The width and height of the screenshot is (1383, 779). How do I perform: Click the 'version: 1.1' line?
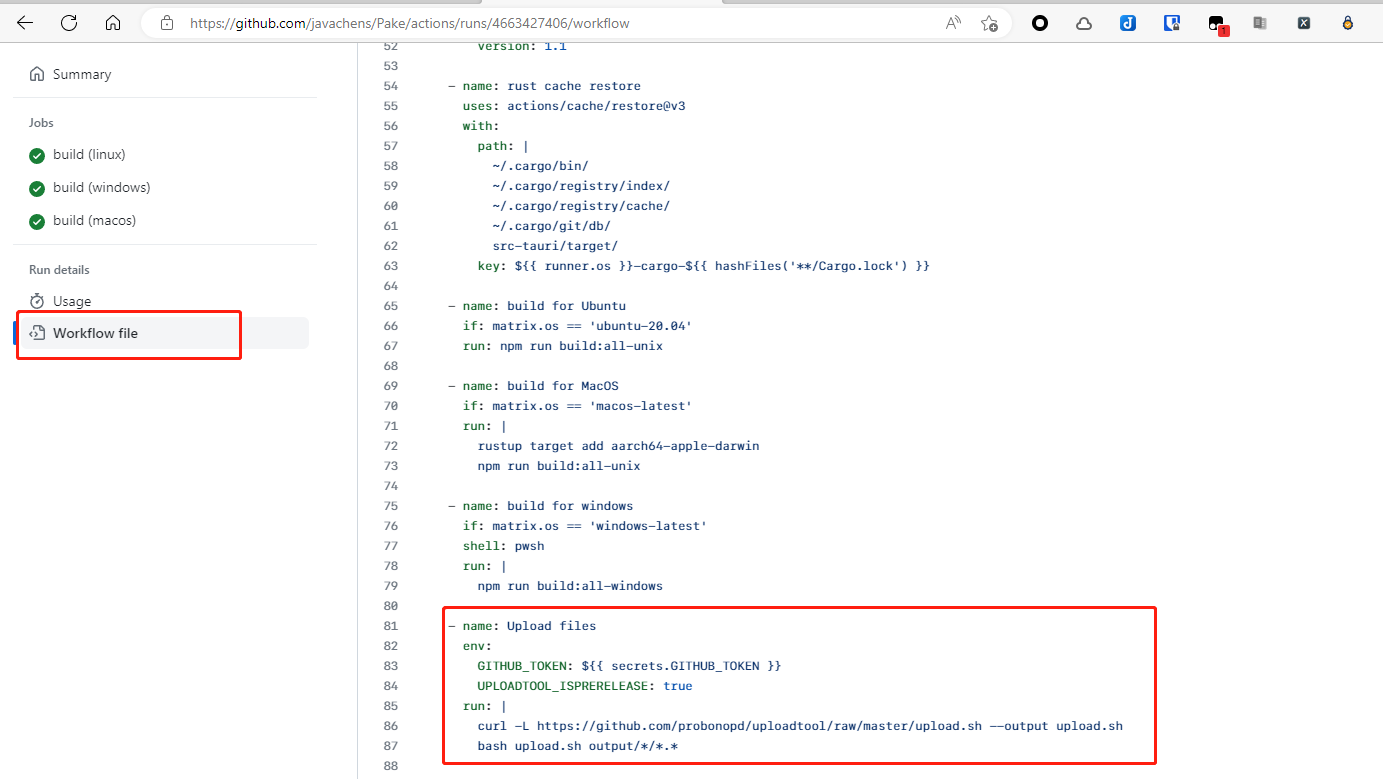point(521,46)
